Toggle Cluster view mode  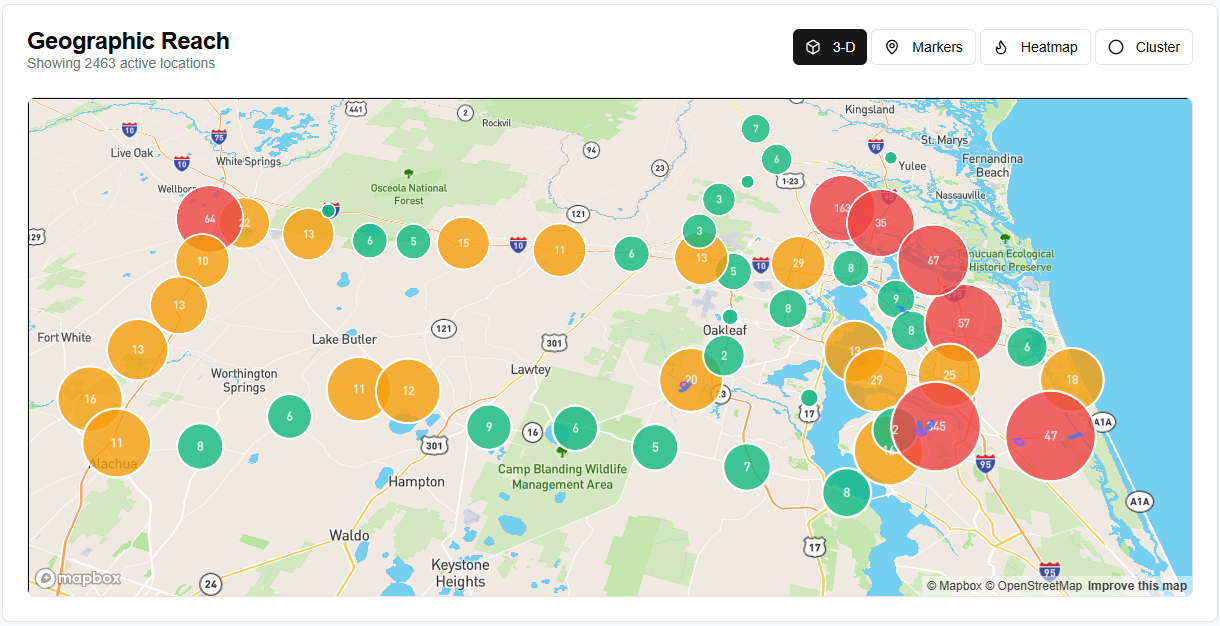[1143, 47]
